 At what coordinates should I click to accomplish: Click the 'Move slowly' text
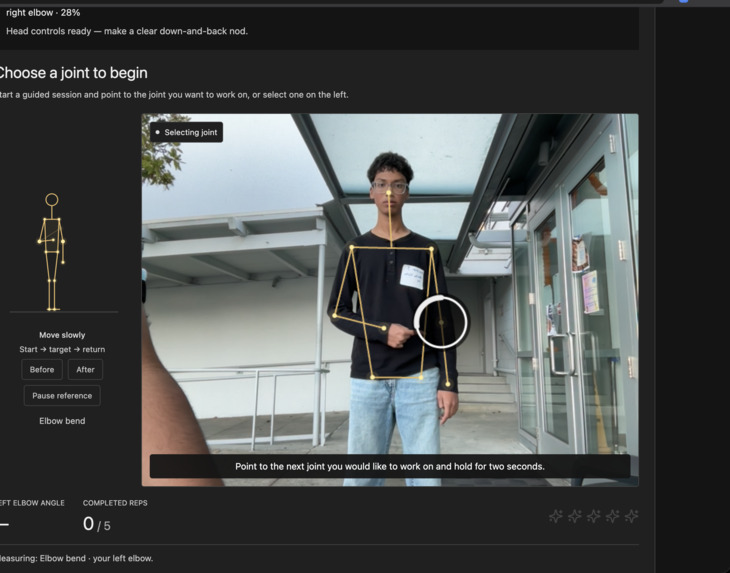(x=62, y=335)
